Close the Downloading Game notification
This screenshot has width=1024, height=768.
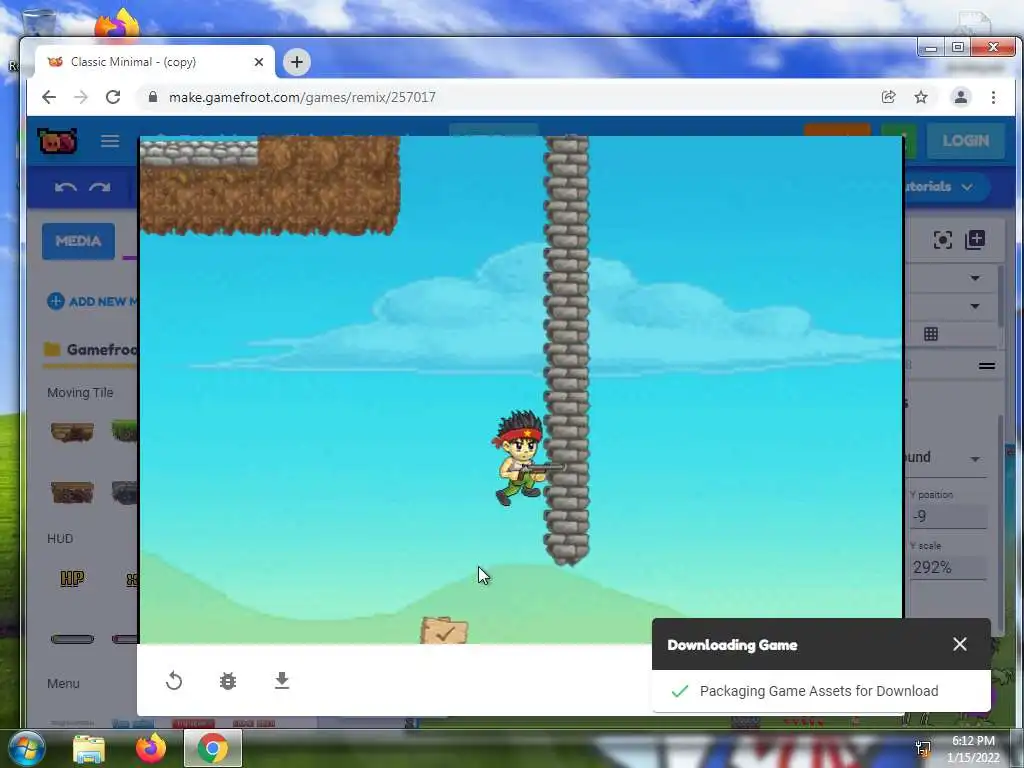pyautogui.click(x=959, y=644)
